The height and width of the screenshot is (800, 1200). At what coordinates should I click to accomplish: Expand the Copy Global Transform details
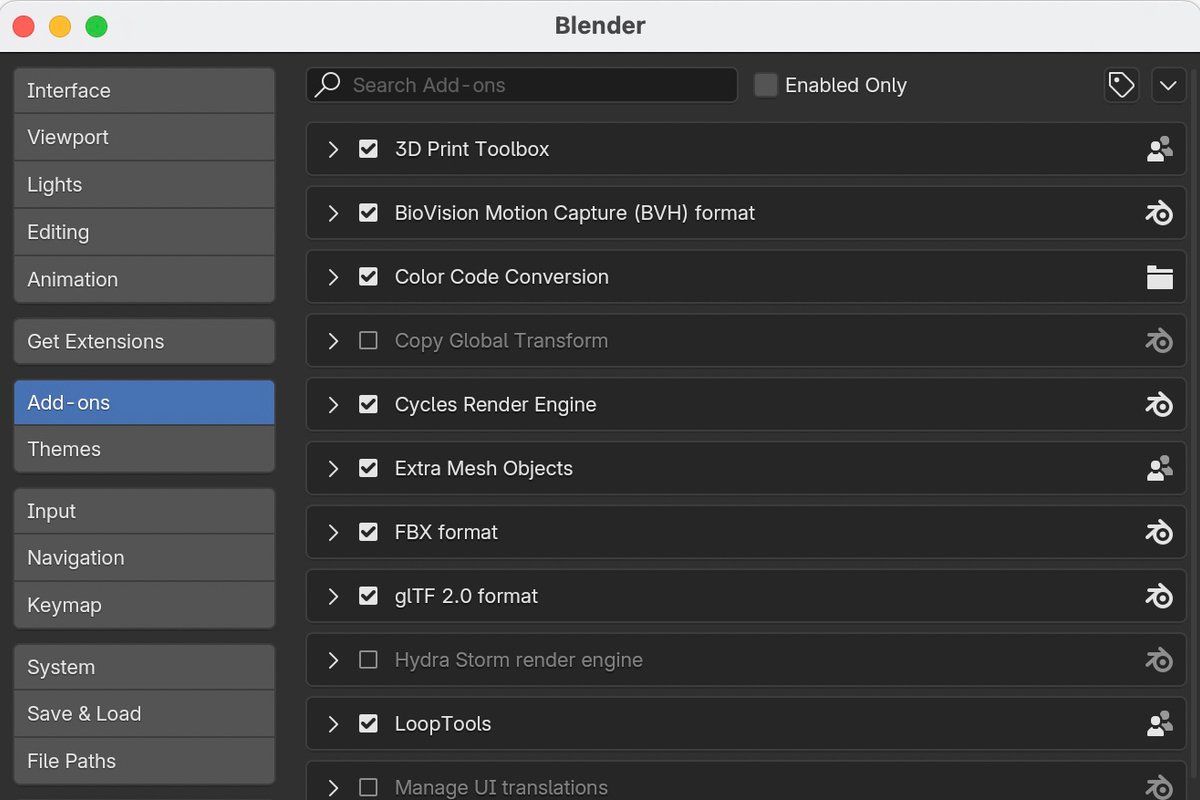pyautogui.click(x=334, y=341)
